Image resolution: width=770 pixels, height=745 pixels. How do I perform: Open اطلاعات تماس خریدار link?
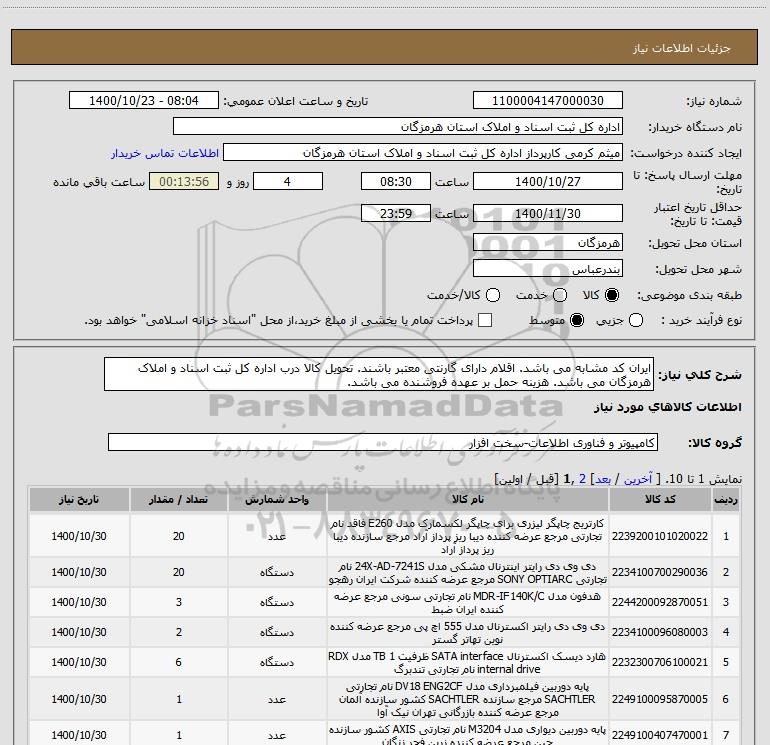pos(165,153)
